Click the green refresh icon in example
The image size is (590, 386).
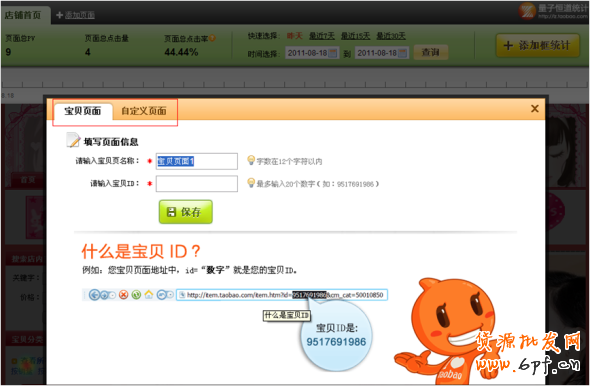coord(136,295)
